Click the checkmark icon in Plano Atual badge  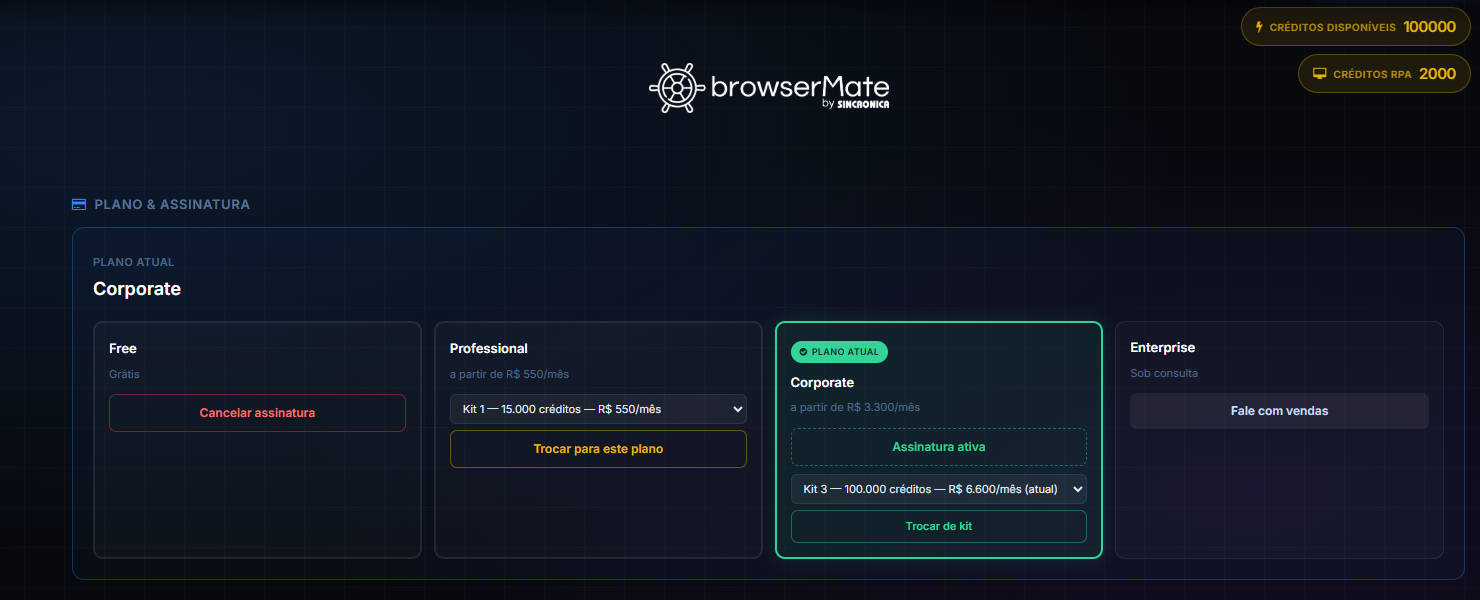click(804, 352)
